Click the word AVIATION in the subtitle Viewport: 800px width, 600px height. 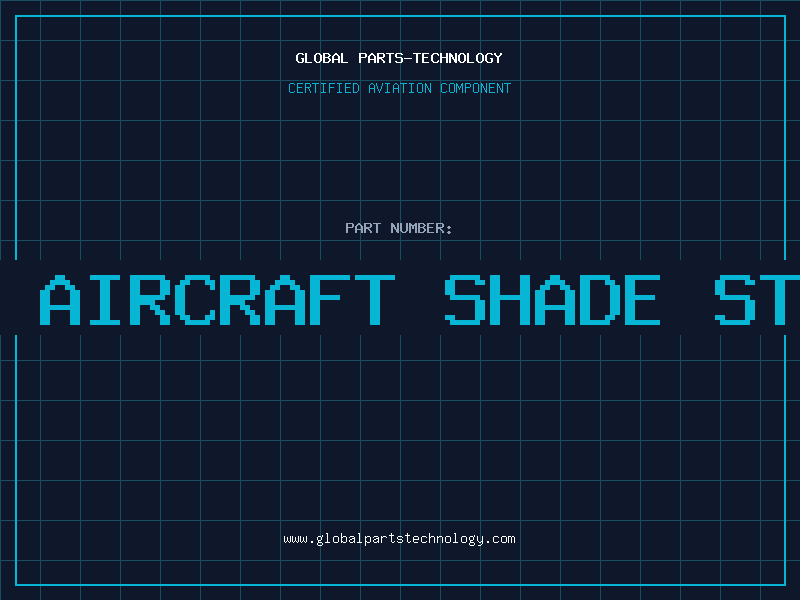pos(400,88)
